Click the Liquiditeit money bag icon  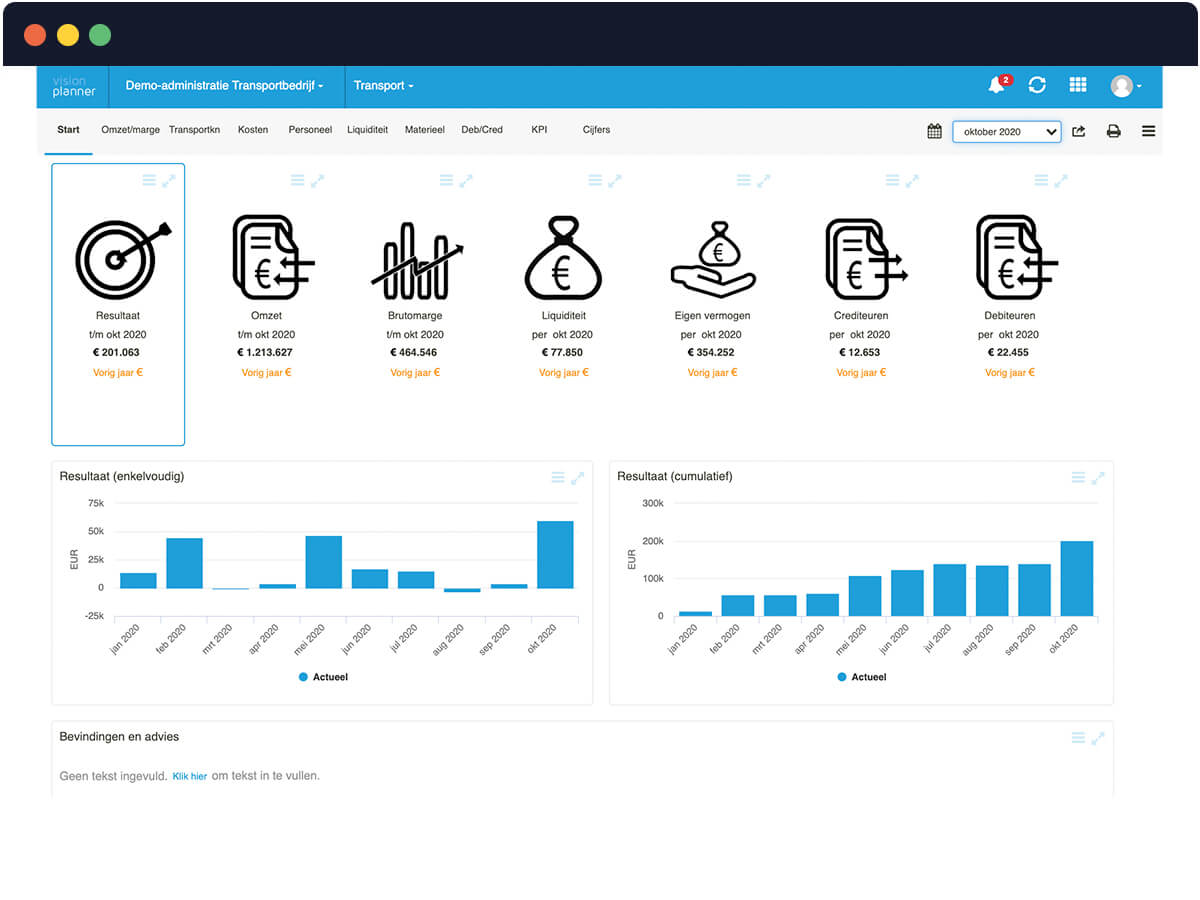(562, 258)
